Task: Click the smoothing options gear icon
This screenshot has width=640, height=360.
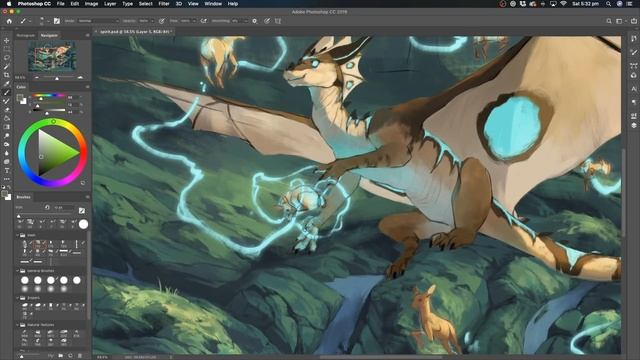Action: click(x=255, y=21)
